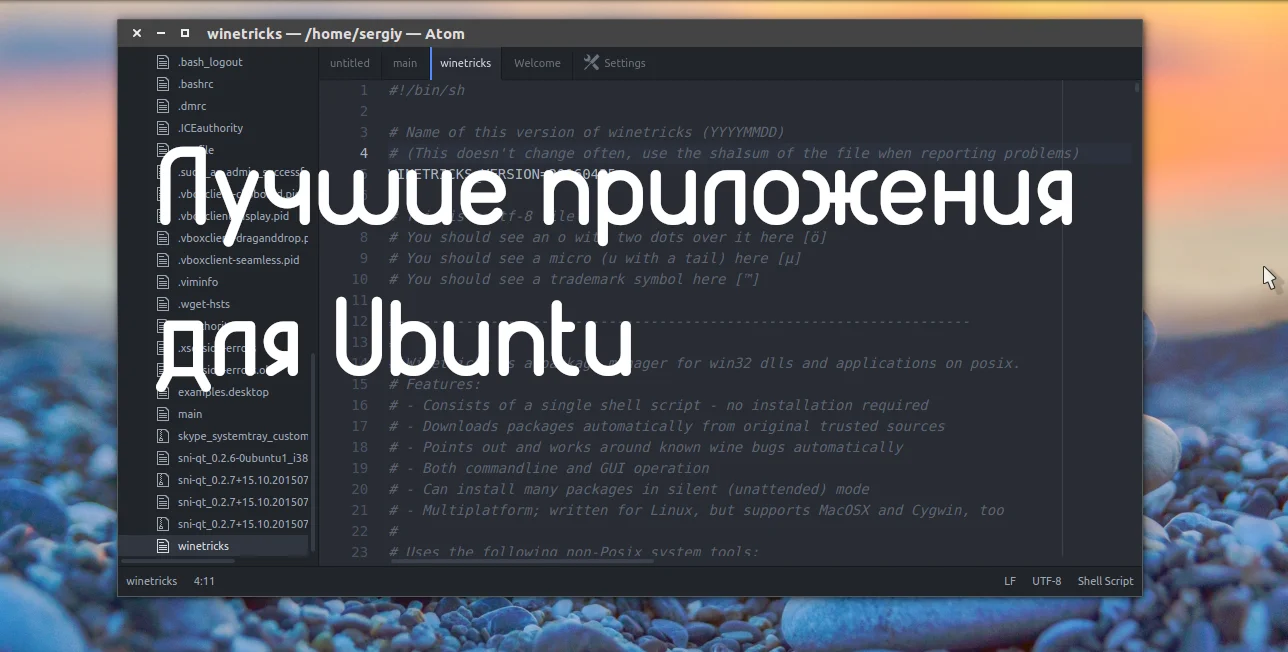This screenshot has height=652, width=1288.
Task: Open the Welcome tab
Action: click(537, 63)
